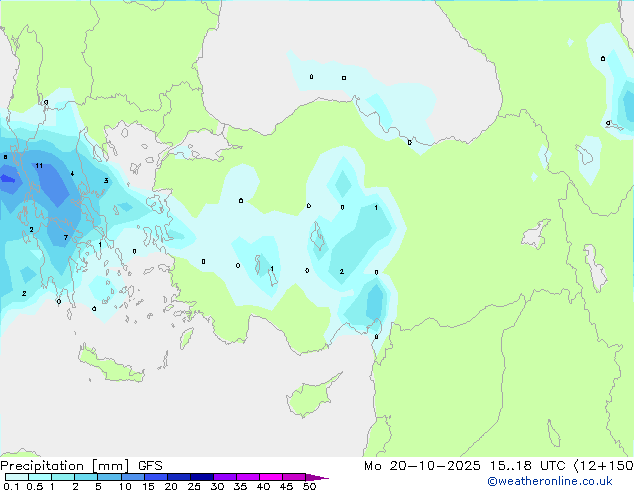Click the '0.5' legend scale label
This screenshot has height=490, width=634.
(x=34, y=486)
